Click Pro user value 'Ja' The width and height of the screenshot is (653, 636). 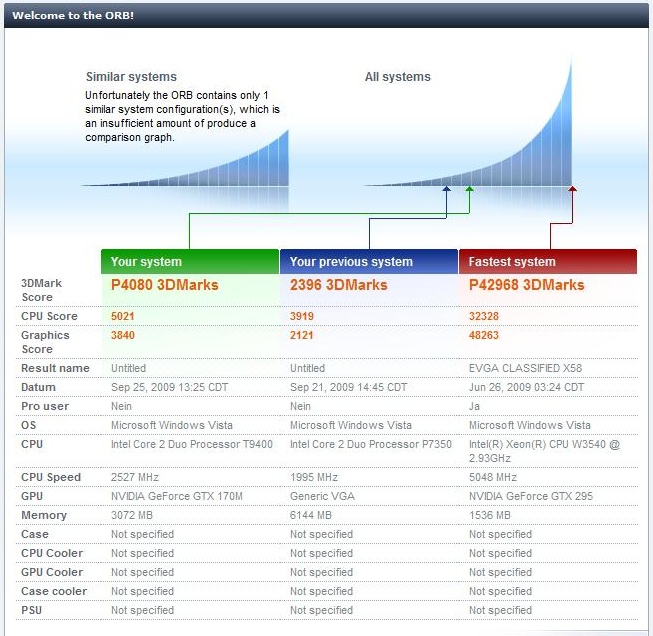(x=474, y=407)
